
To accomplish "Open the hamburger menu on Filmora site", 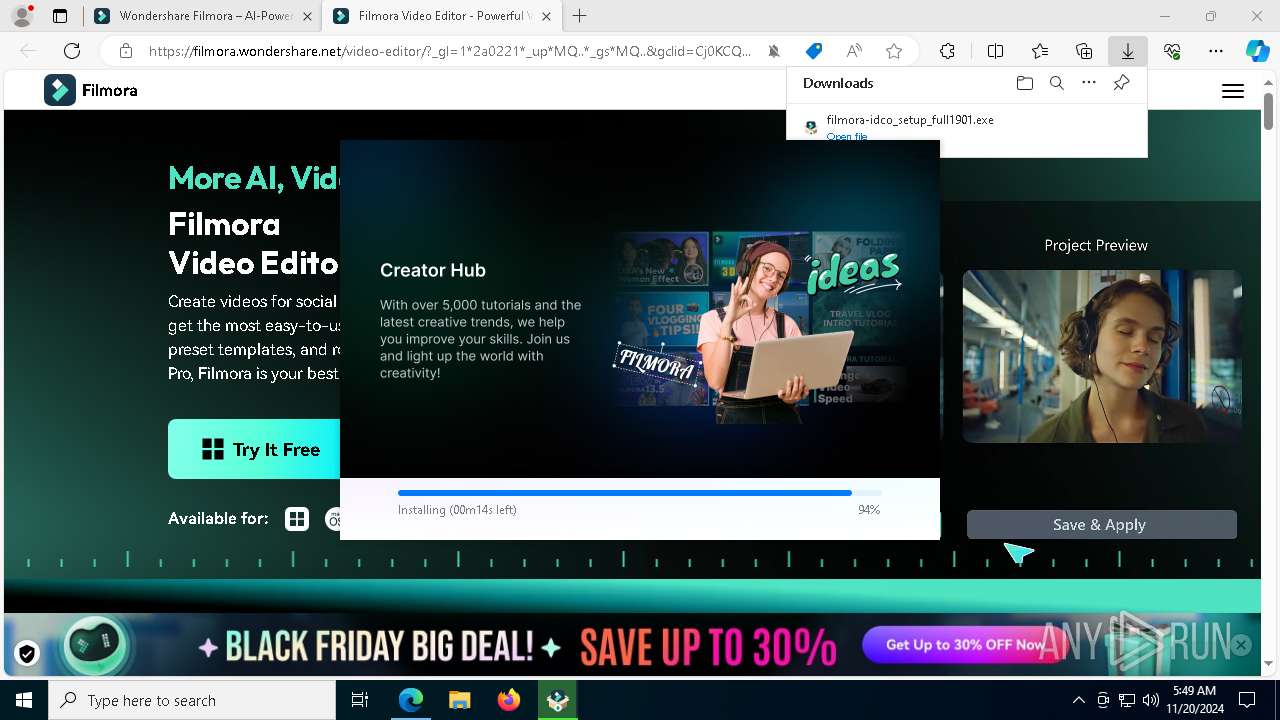I will click(x=1233, y=91).
